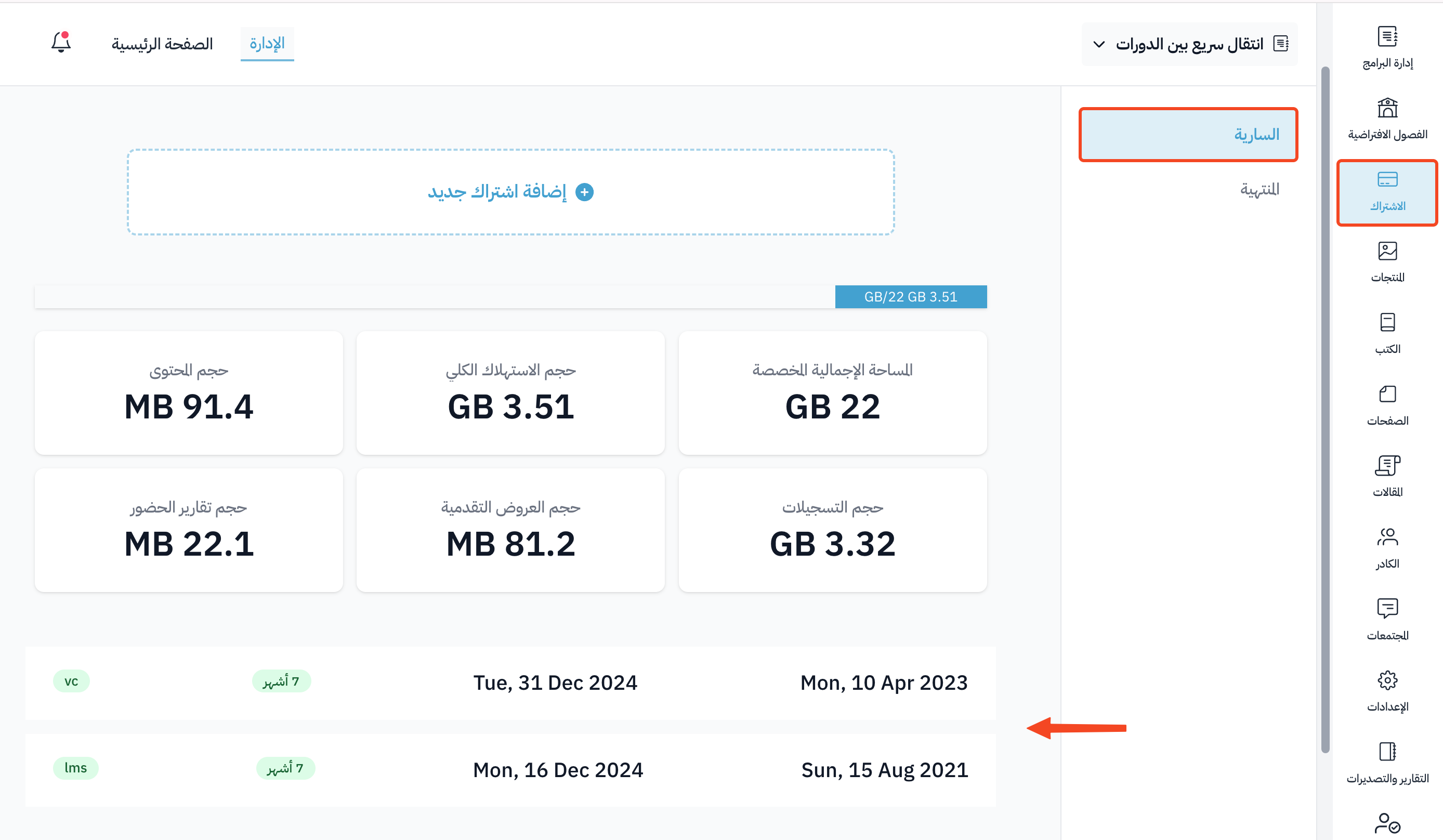Open الإعدادات settings gear icon

pyautogui.click(x=1387, y=680)
